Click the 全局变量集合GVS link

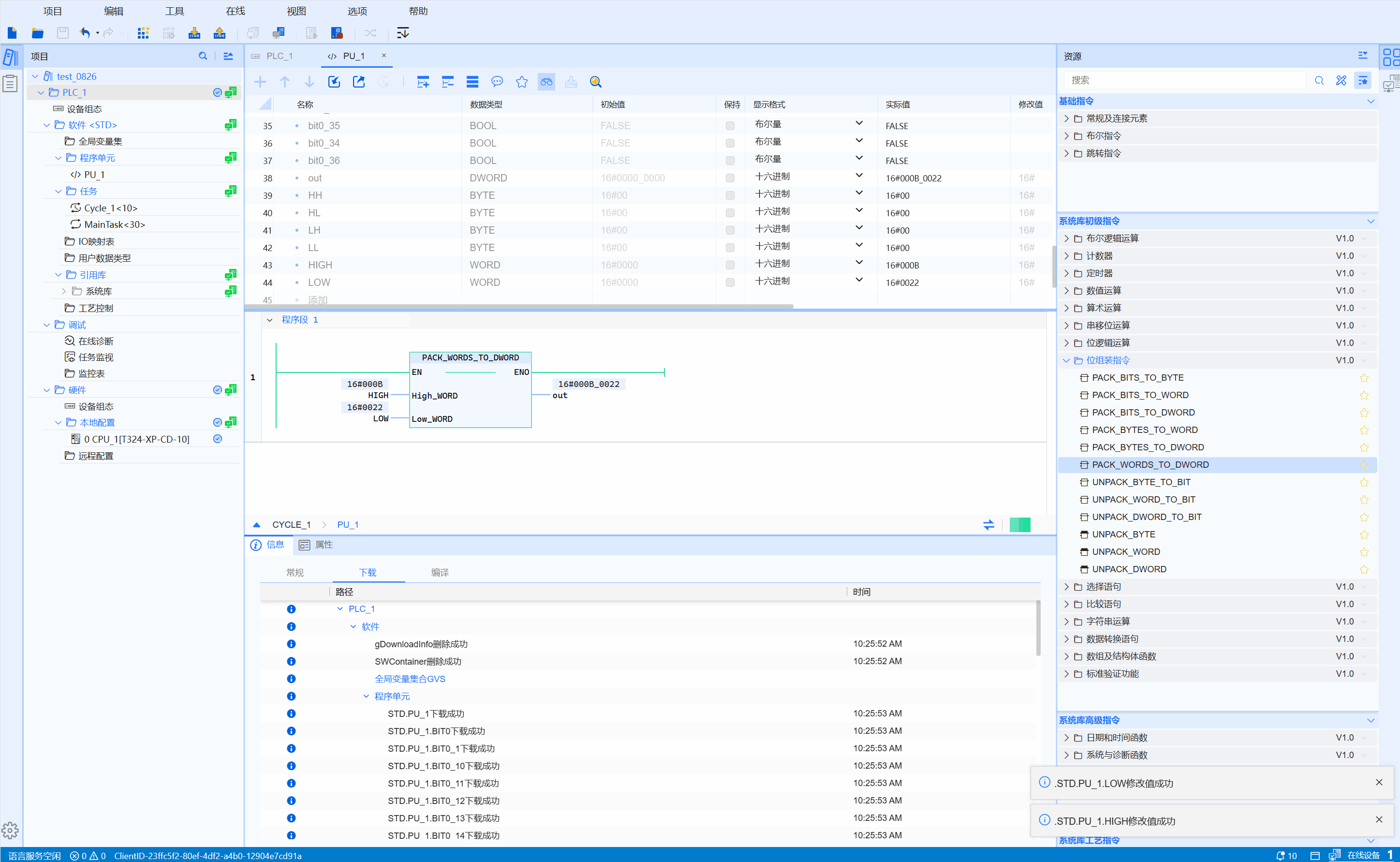point(410,678)
